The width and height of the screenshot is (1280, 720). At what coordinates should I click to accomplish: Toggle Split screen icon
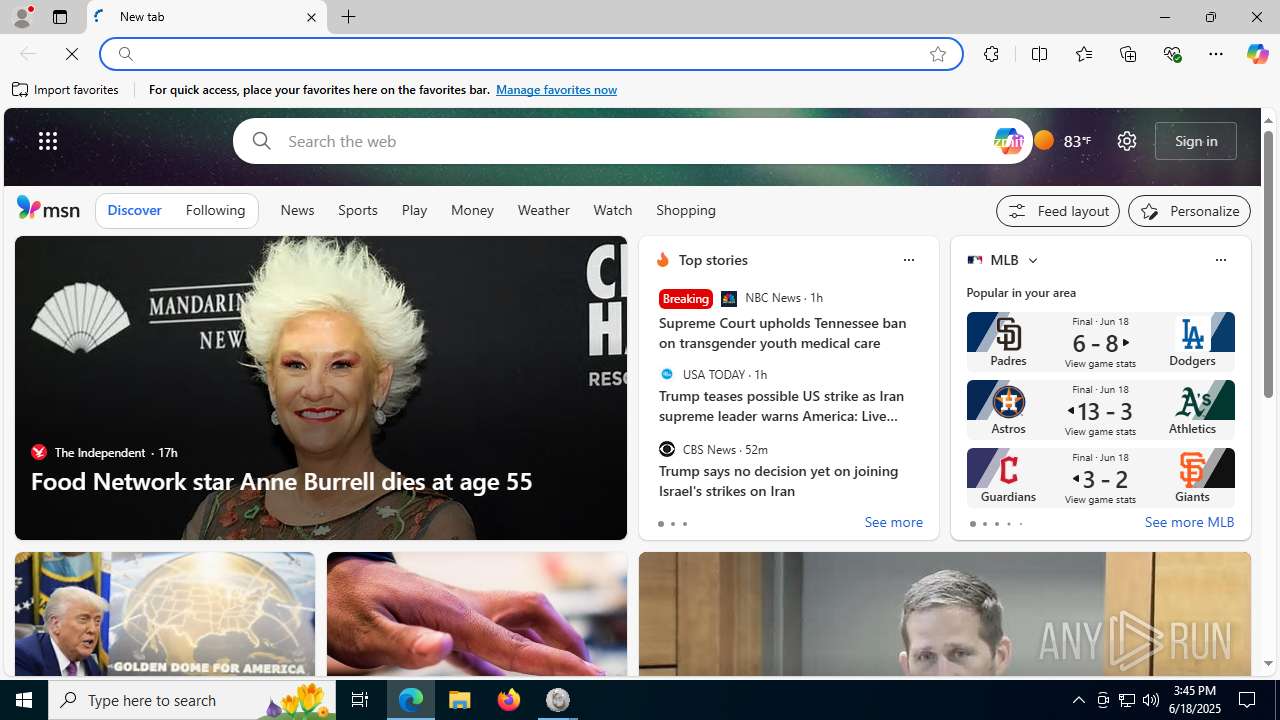(1040, 54)
